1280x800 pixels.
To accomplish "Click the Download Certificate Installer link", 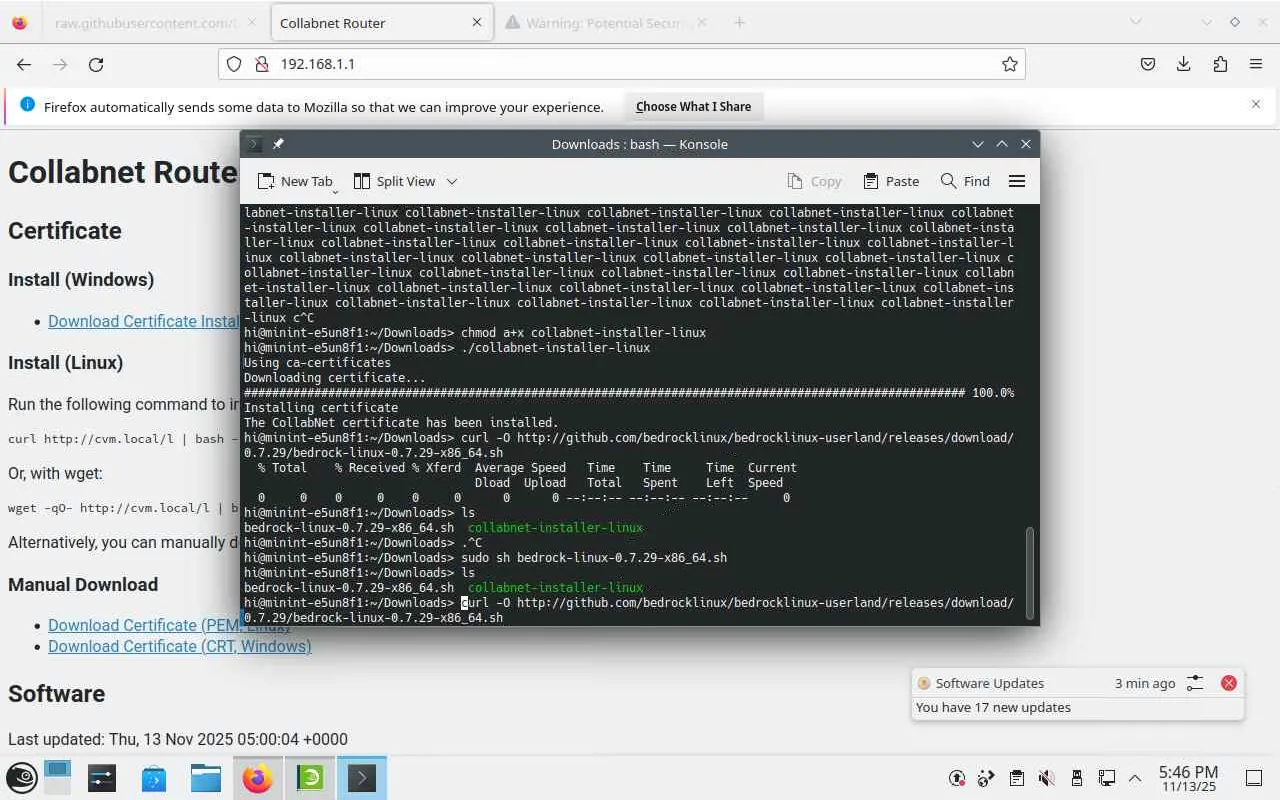I will 143,321.
